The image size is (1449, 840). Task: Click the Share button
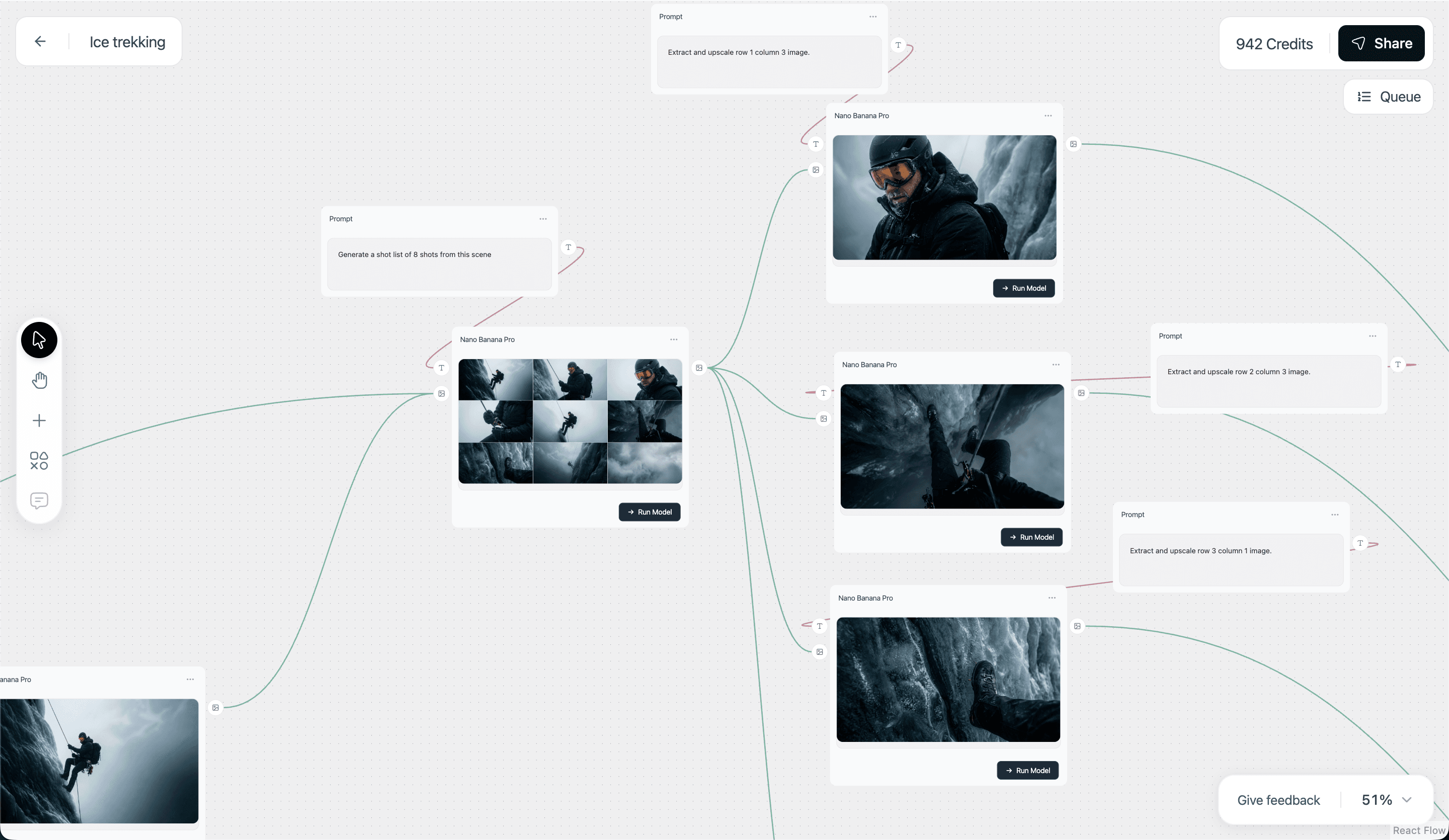point(1381,43)
